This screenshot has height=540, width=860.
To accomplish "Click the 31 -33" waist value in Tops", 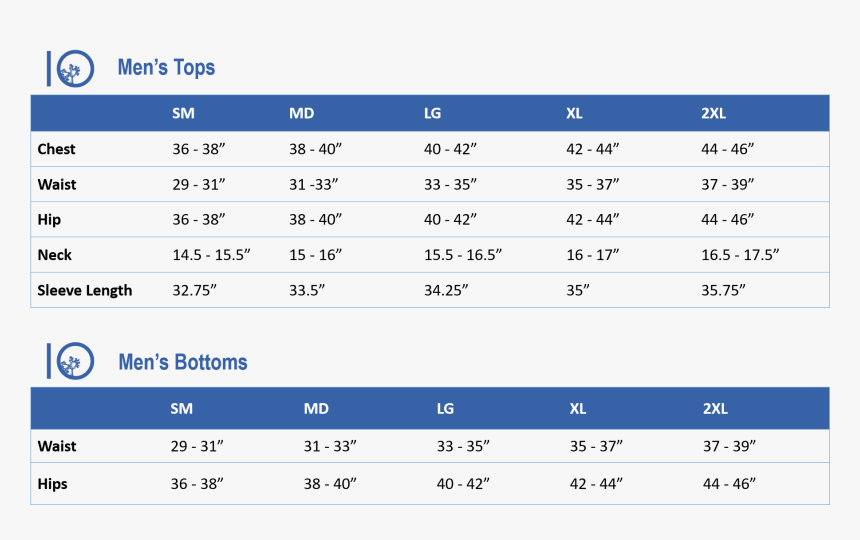I will click(x=314, y=184).
